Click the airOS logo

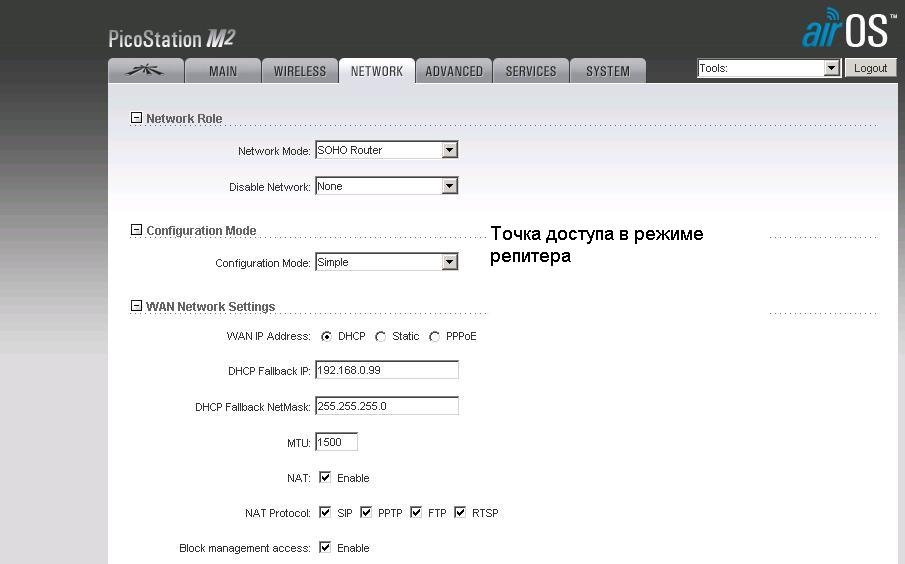point(845,30)
